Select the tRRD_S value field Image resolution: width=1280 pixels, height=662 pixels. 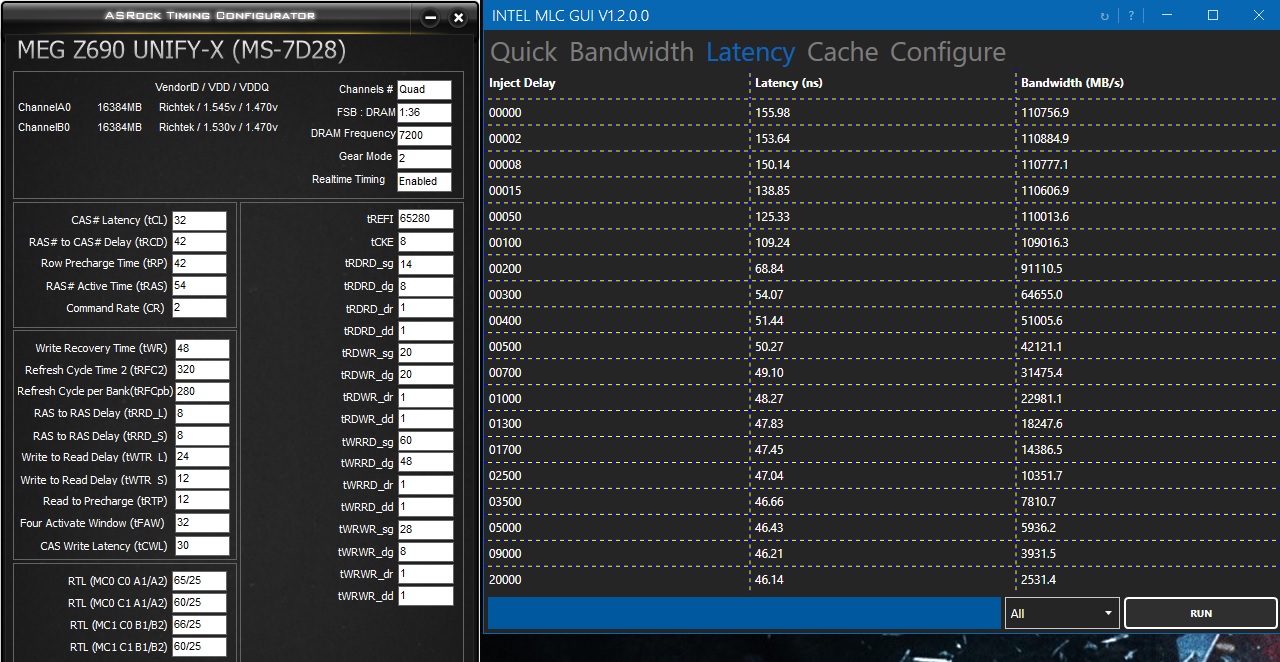coord(202,436)
